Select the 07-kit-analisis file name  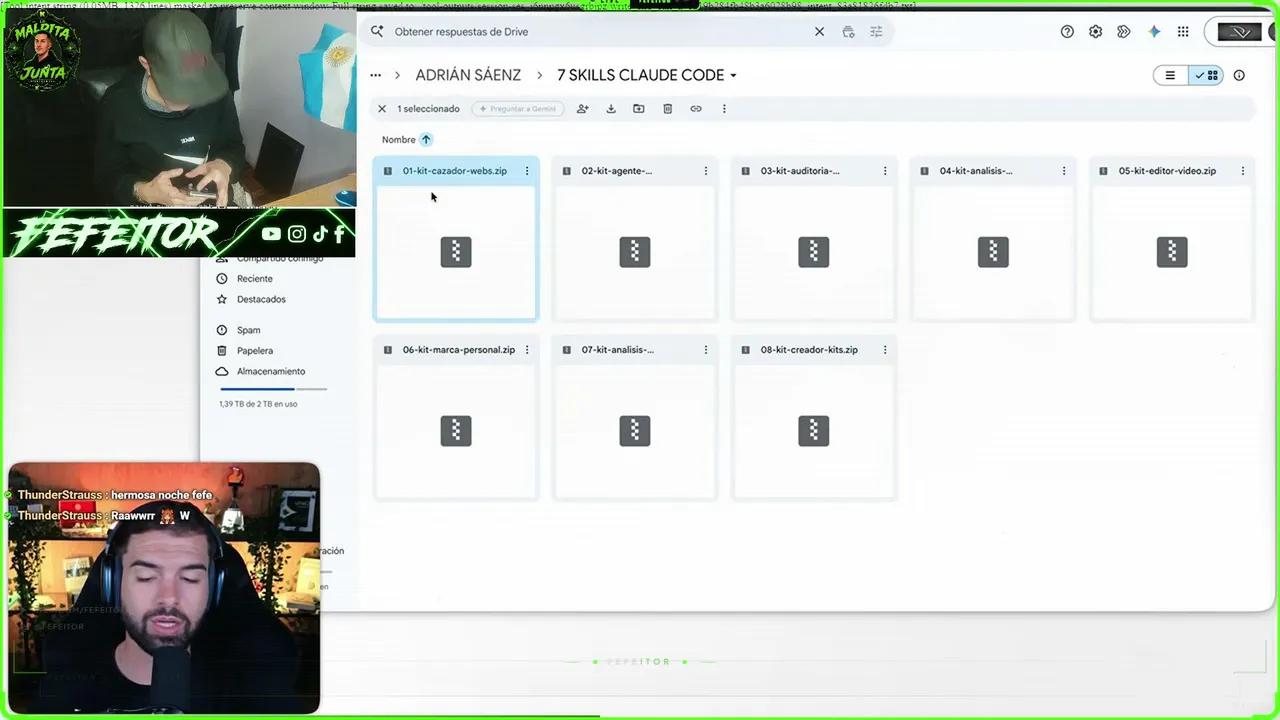click(x=617, y=350)
